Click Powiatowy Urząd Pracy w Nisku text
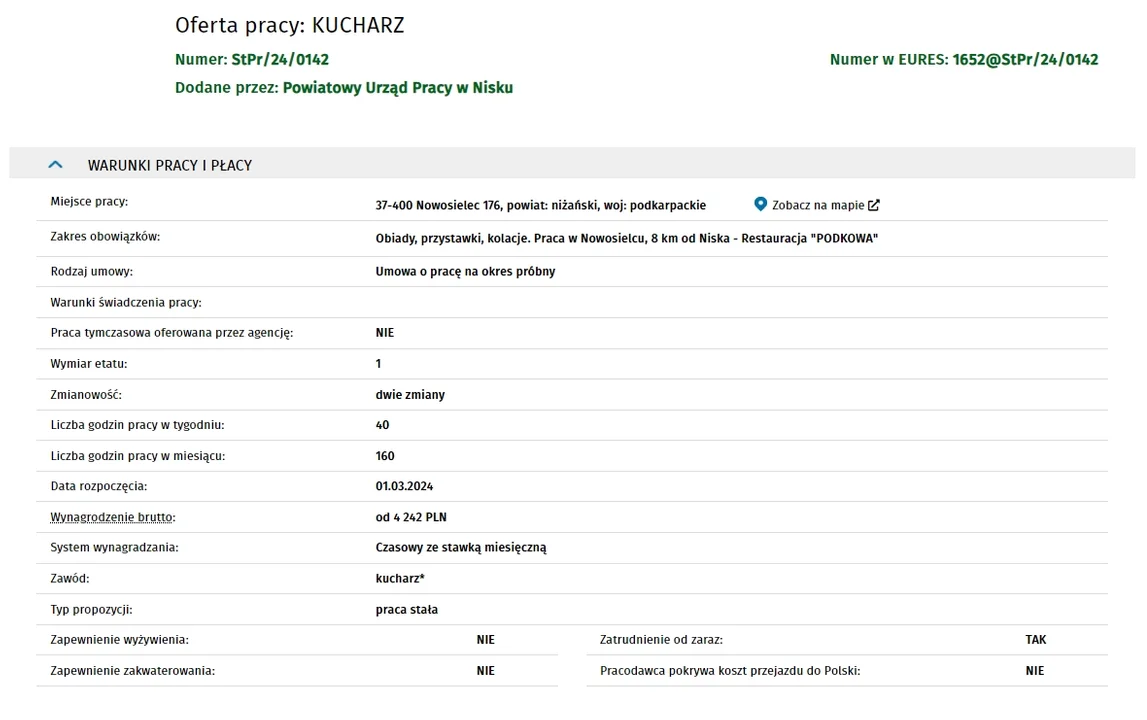The height and width of the screenshot is (720, 1147). tap(398, 88)
